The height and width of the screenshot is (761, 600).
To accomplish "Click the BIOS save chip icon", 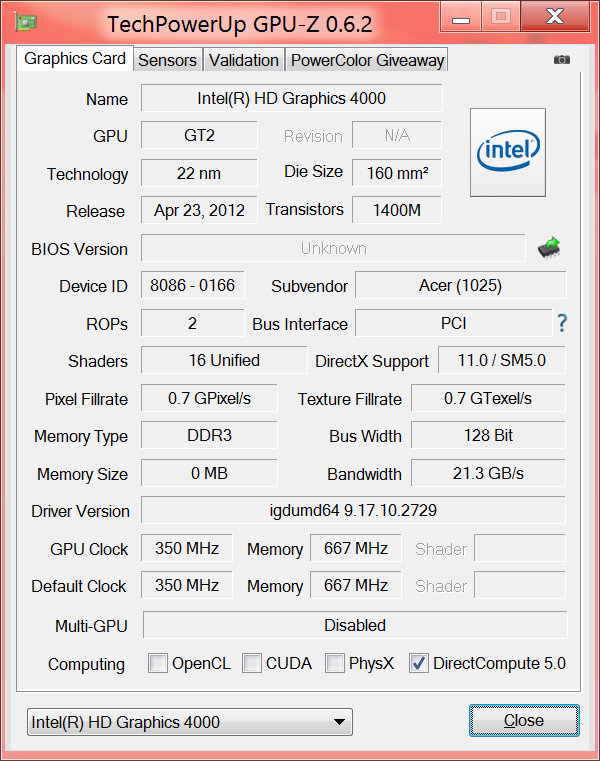I will coord(549,247).
